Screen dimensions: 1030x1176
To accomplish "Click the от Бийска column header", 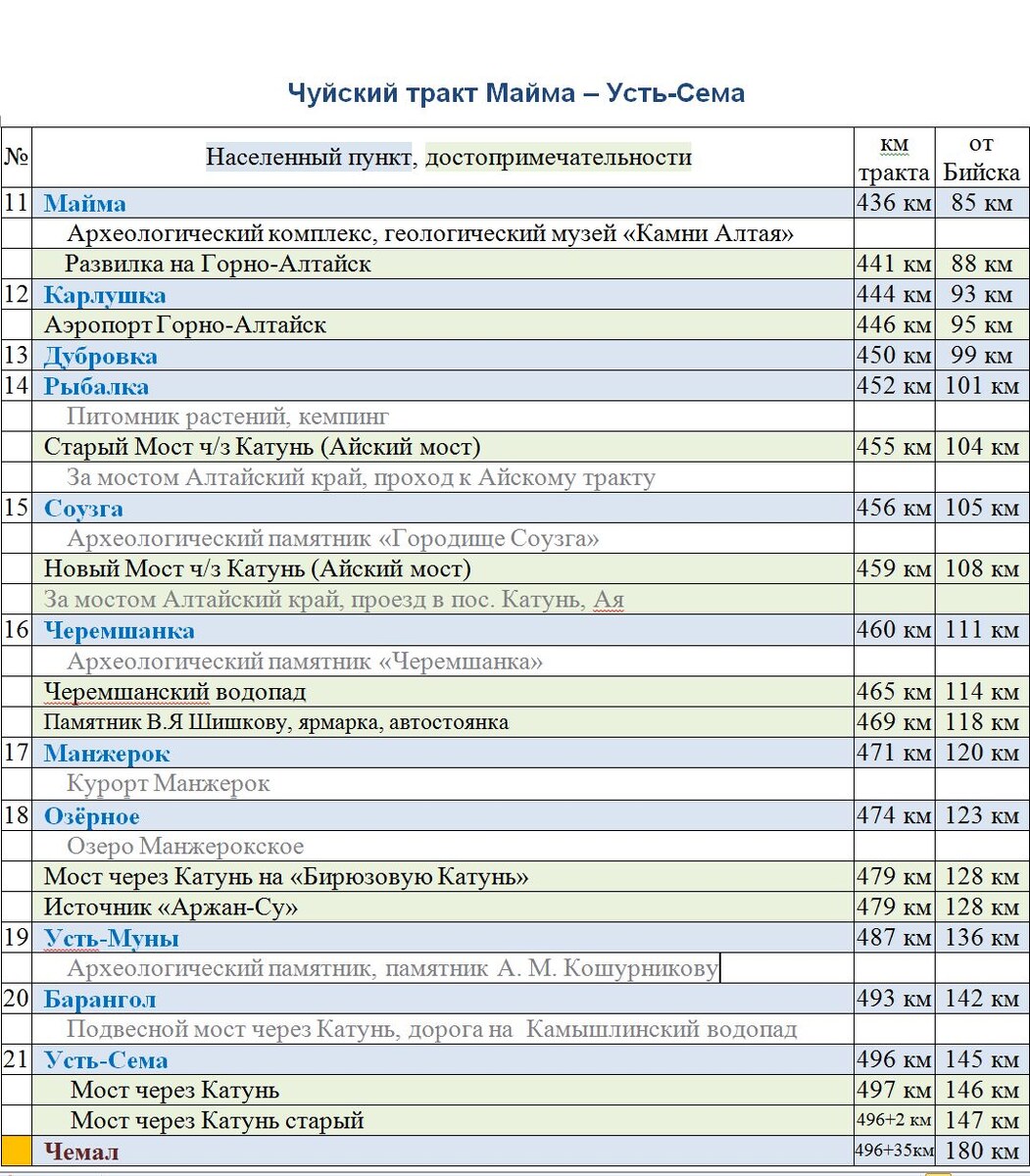I will coord(981,157).
